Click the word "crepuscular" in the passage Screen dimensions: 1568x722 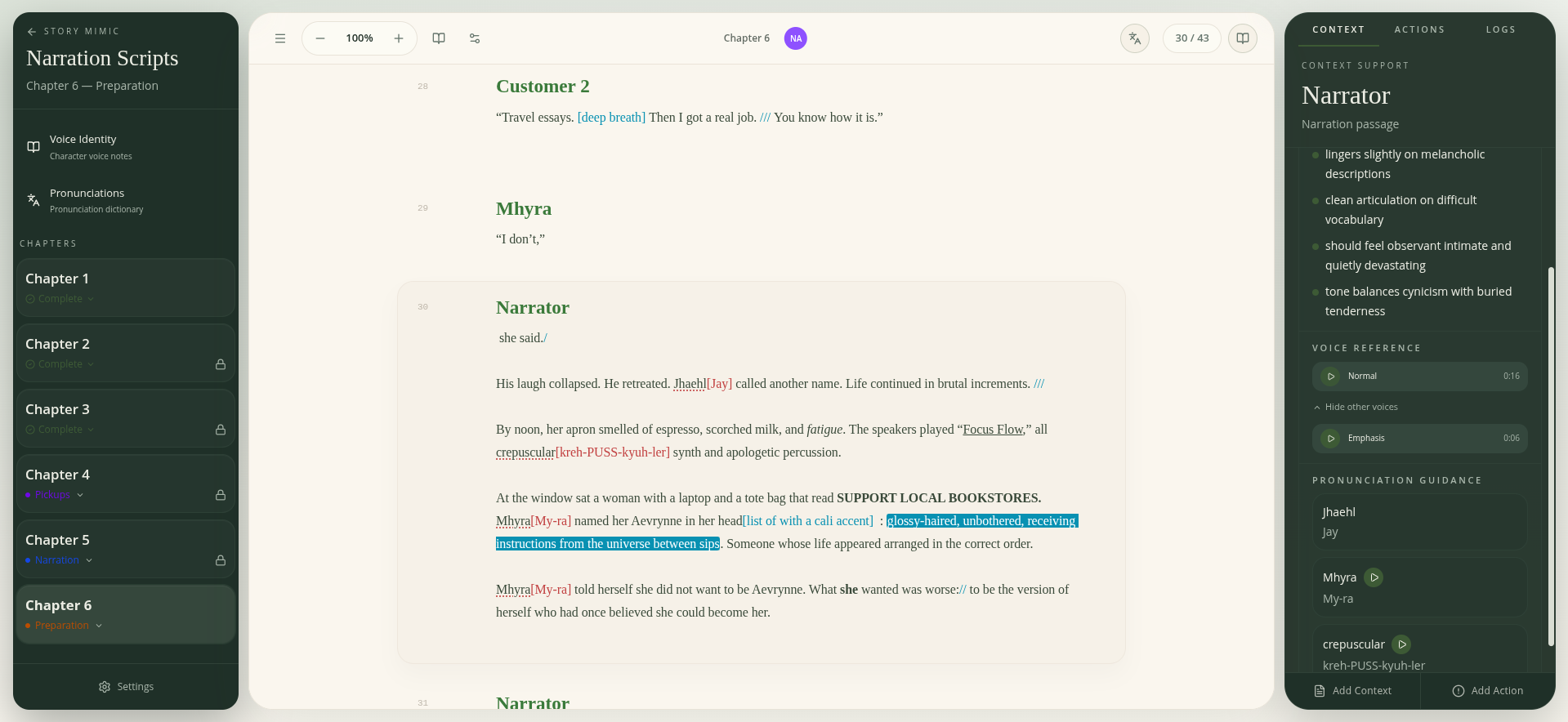pos(525,452)
